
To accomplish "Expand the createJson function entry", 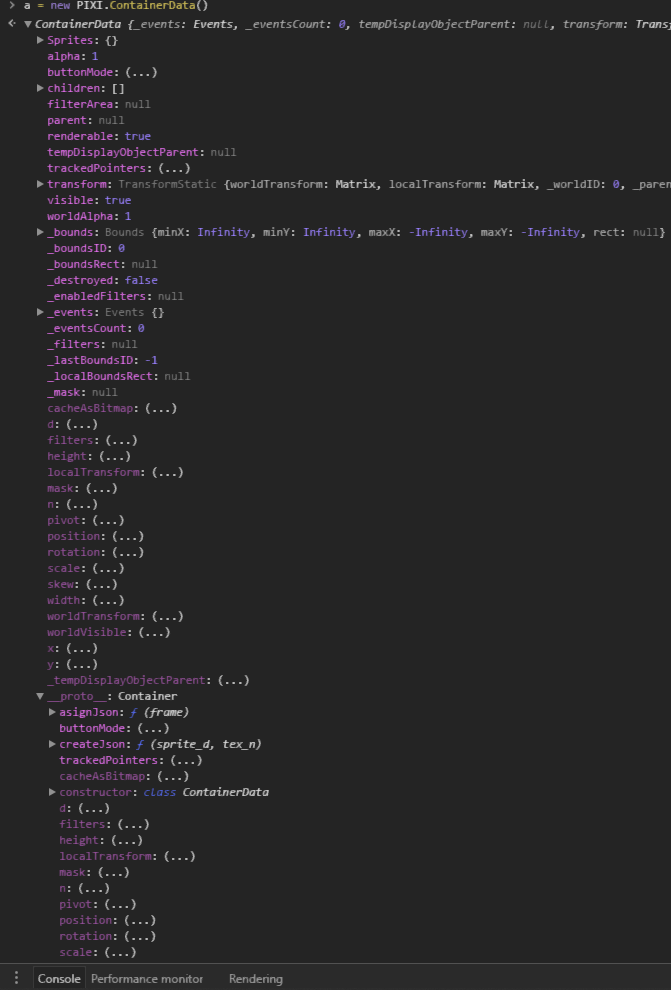I will (x=52, y=744).
